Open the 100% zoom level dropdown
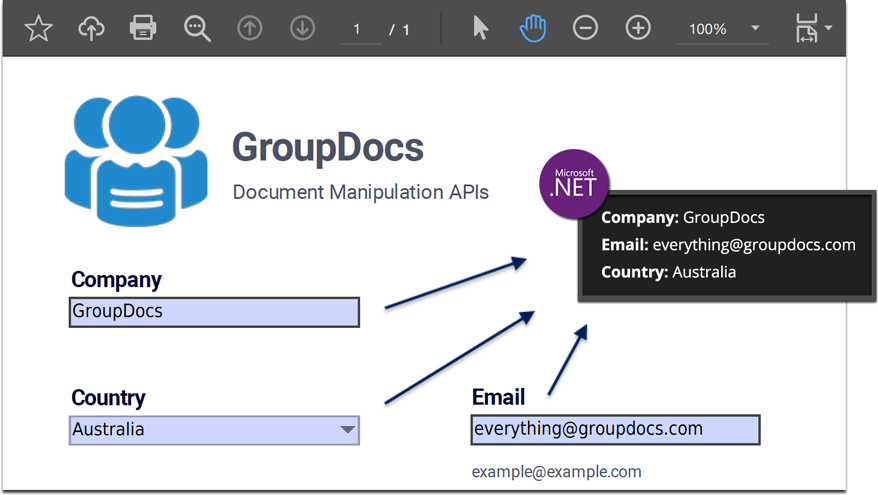Image resolution: width=878 pixels, height=495 pixels. click(x=722, y=29)
